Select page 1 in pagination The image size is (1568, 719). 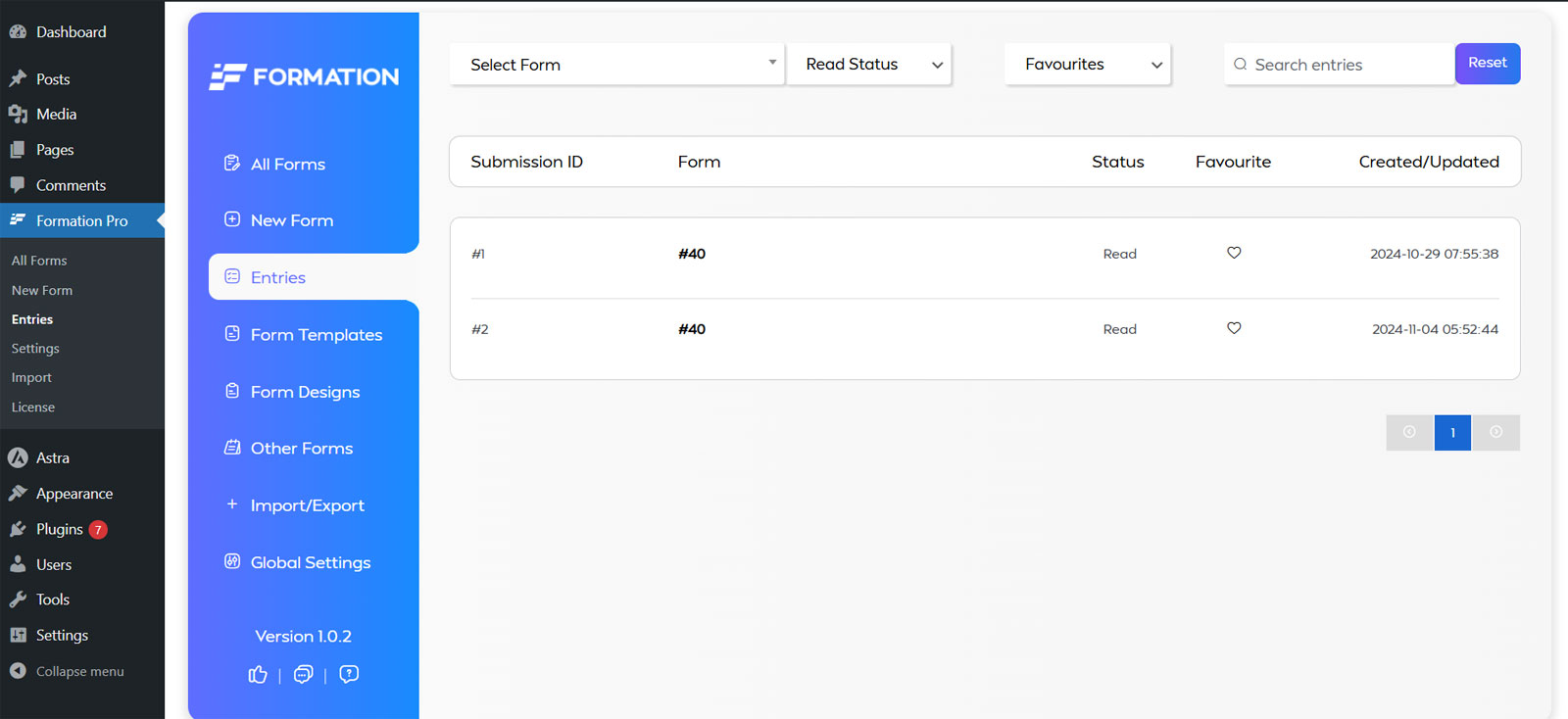tap(1452, 432)
